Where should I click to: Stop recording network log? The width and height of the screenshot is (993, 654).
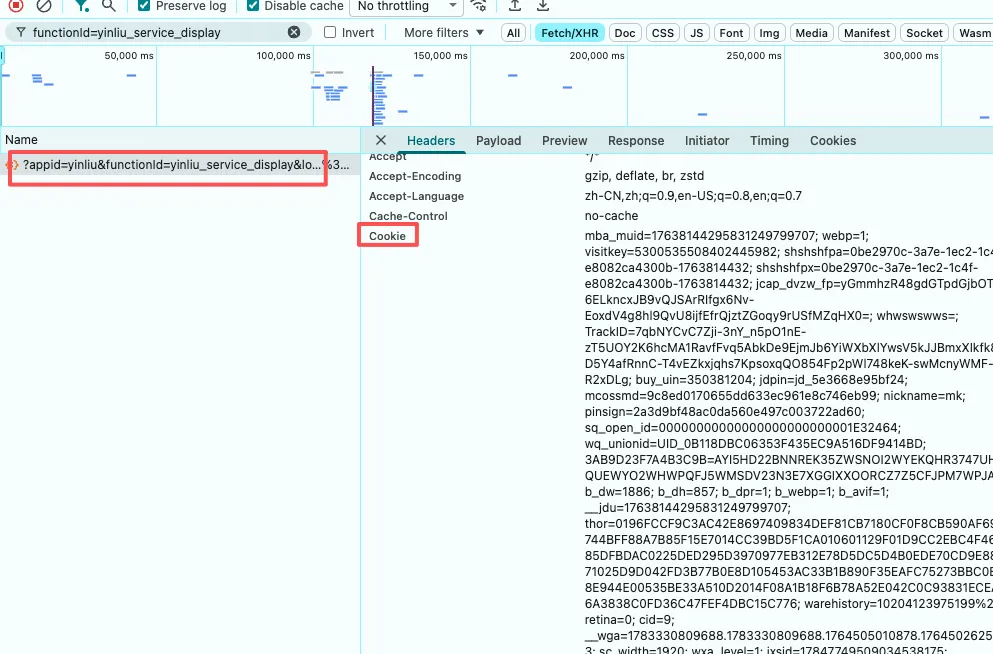click(16, 6)
